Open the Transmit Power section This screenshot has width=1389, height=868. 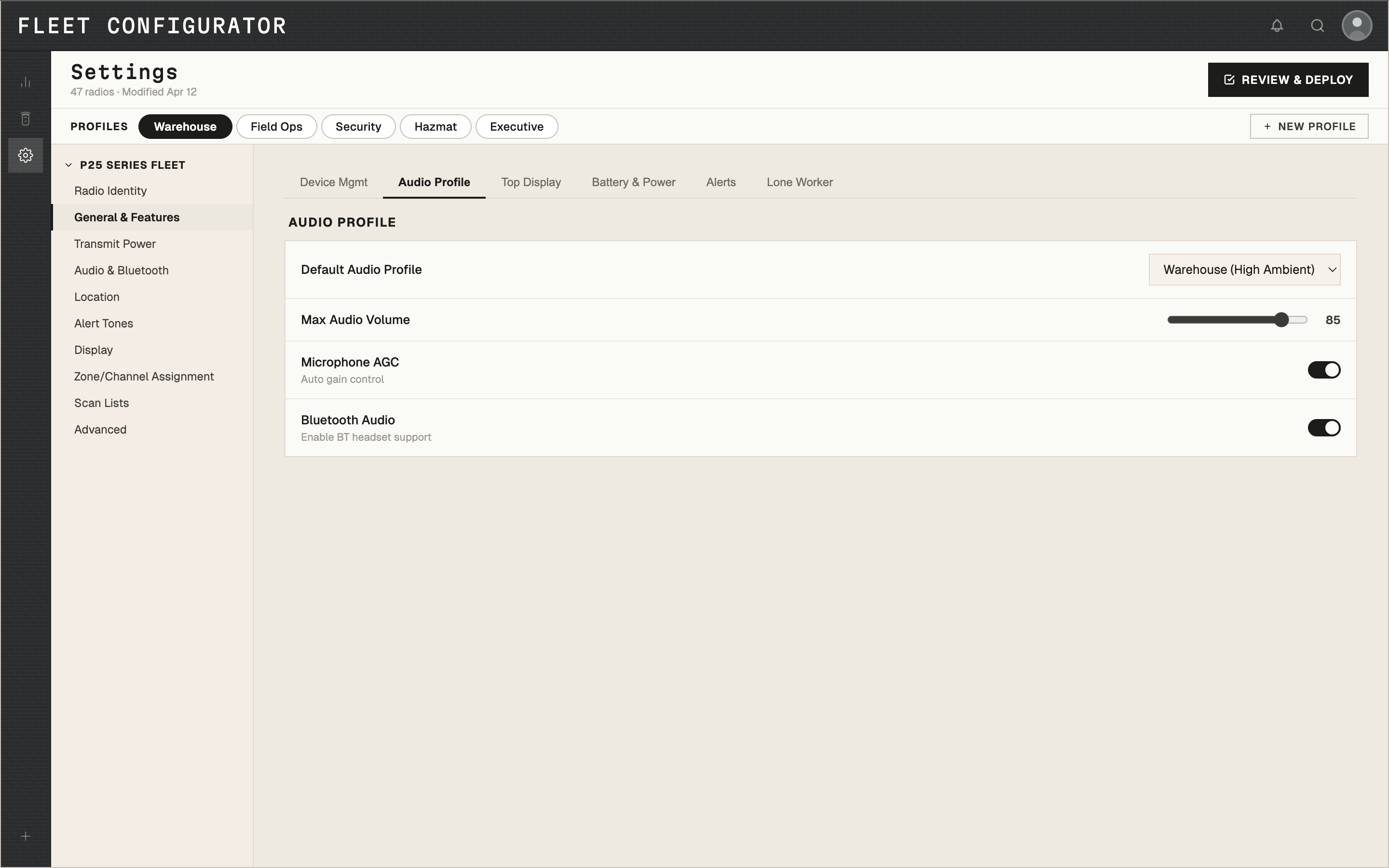[x=115, y=244]
